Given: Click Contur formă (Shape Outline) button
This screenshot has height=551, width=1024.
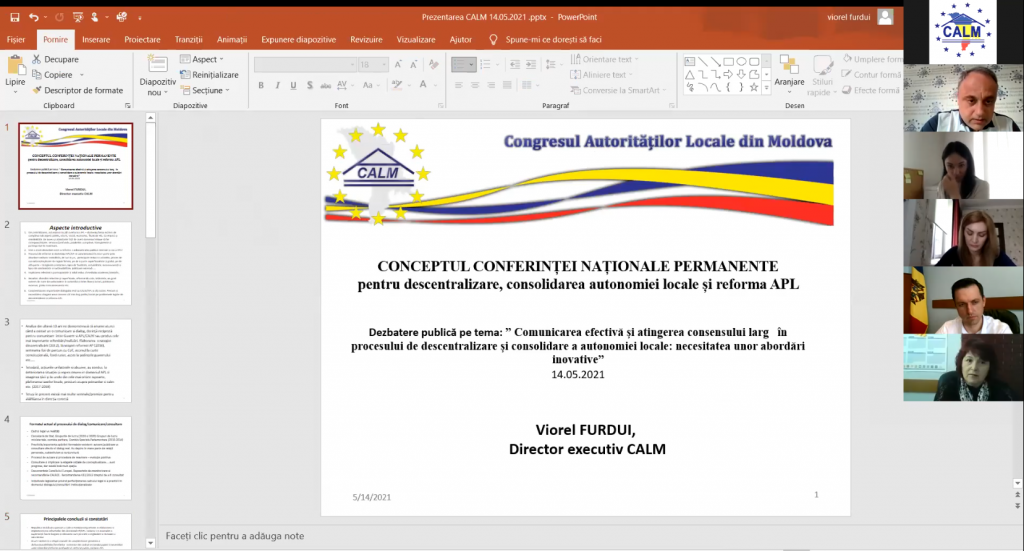Looking at the screenshot, I should 872,74.
